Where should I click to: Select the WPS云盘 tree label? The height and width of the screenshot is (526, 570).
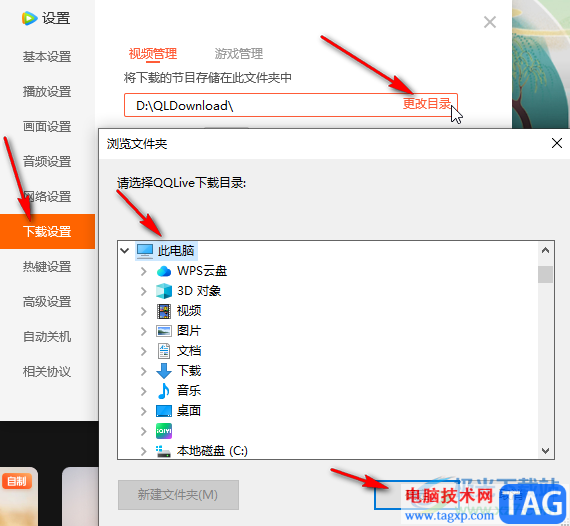point(202,271)
